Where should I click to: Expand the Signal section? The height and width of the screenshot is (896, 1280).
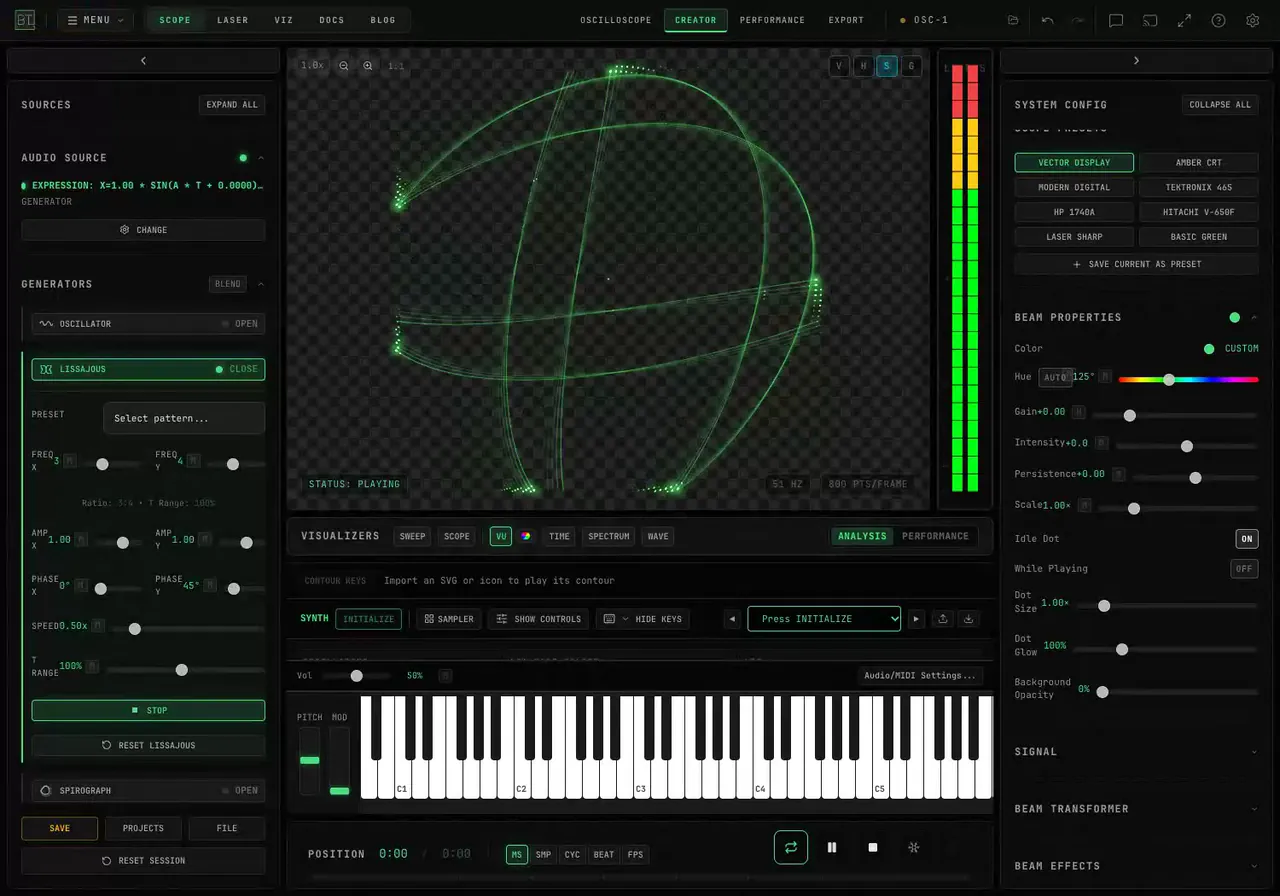[1136, 752]
